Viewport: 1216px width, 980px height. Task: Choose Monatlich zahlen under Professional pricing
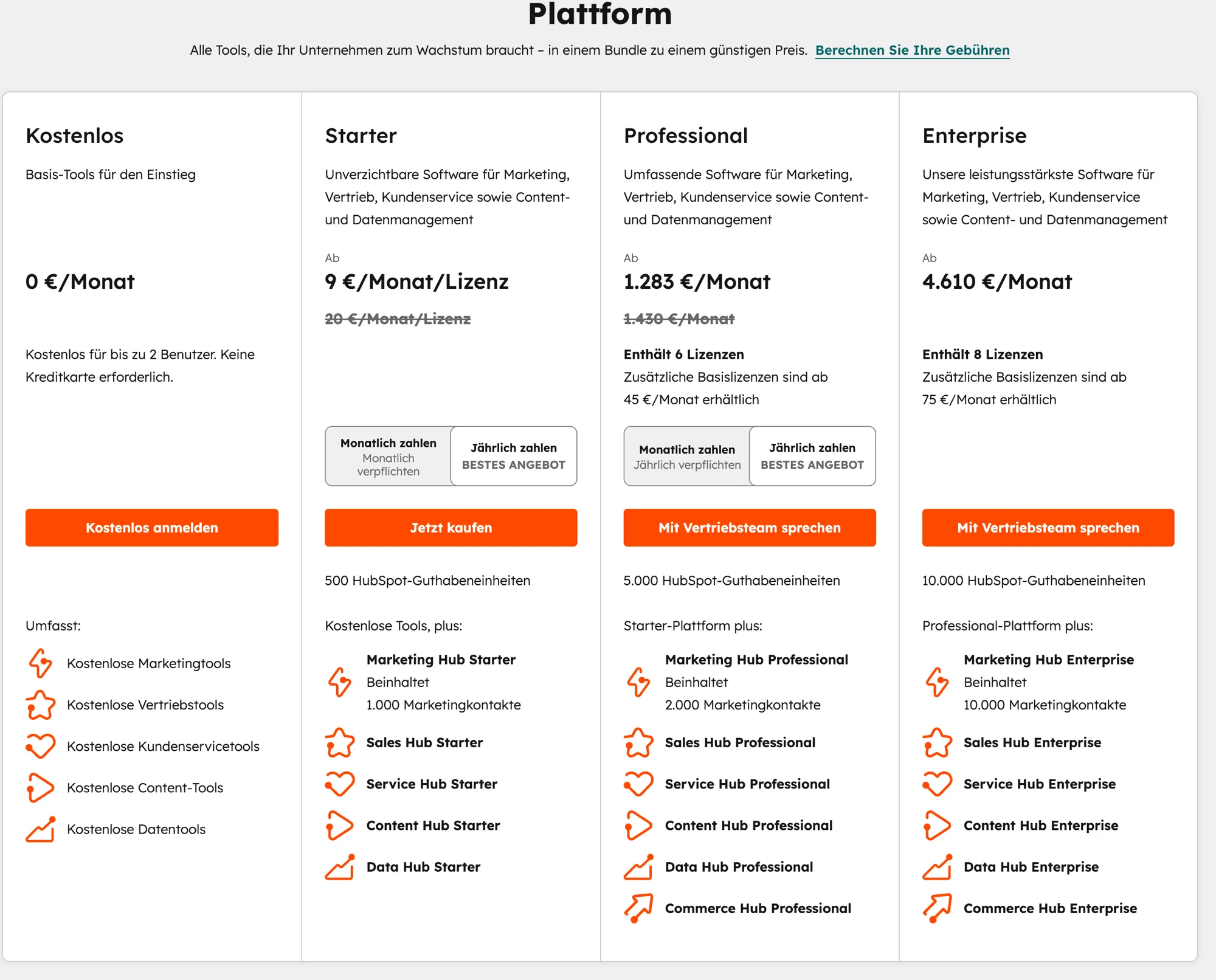(x=686, y=456)
